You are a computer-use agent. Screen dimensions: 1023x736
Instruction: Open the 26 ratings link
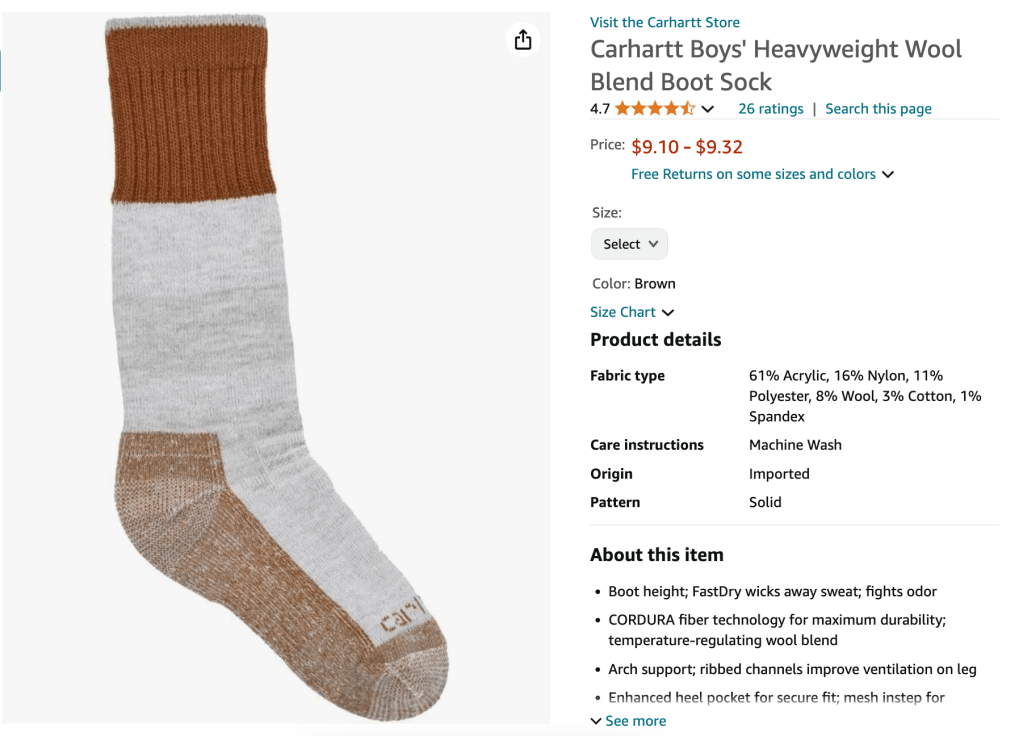pos(770,109)
